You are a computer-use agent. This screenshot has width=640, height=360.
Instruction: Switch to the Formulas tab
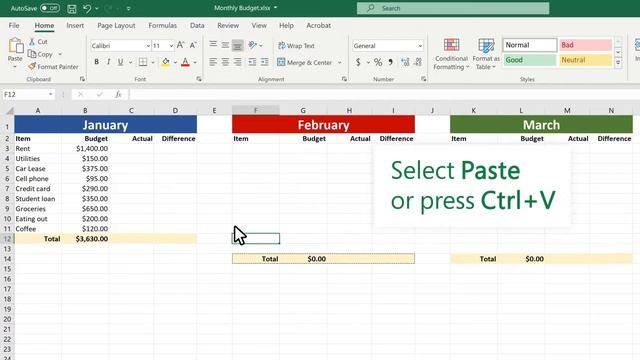pyautogui.click(x=162, y=25)
